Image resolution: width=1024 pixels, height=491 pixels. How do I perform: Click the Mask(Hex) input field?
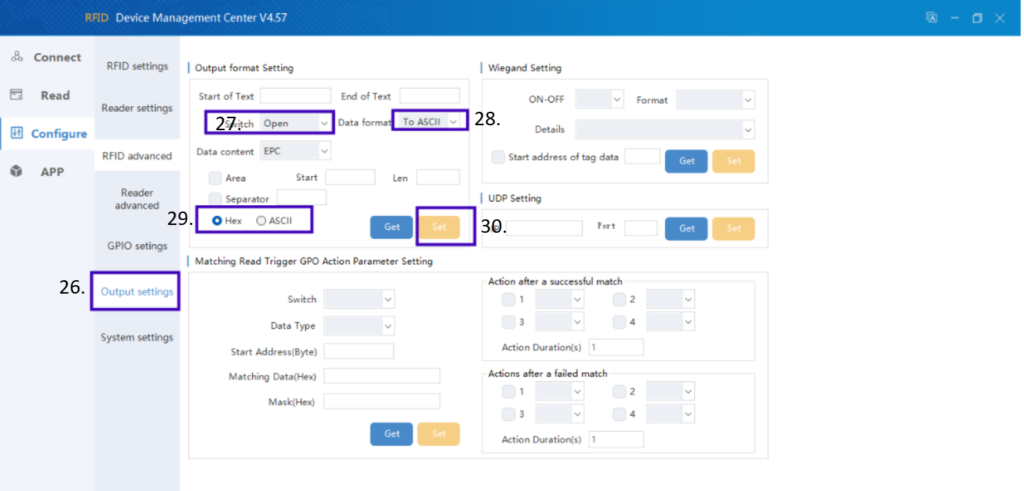pyautogui.click(x=382, y=402)
